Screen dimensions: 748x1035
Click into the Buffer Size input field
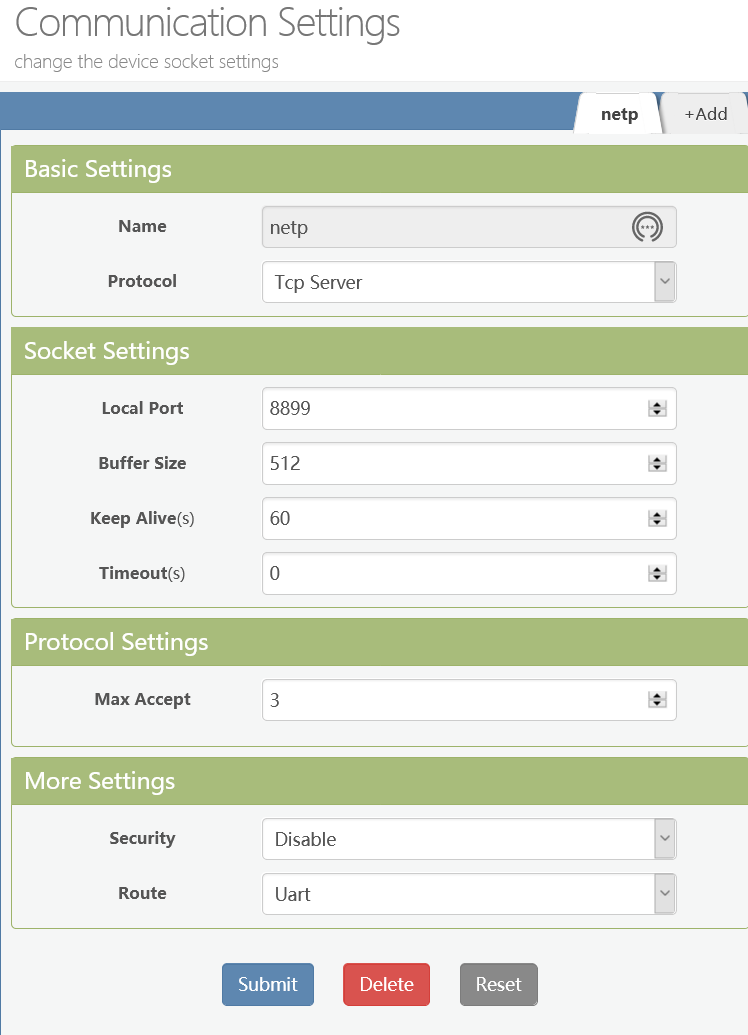[x=450, y=464]
